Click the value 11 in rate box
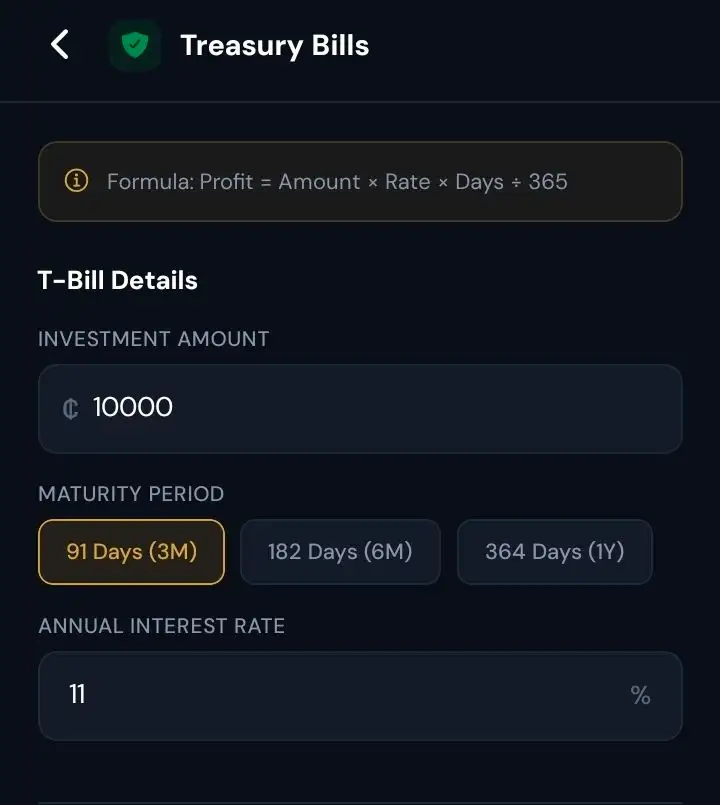The height and width of the screenshot is (805, 720). coord(78,694)
